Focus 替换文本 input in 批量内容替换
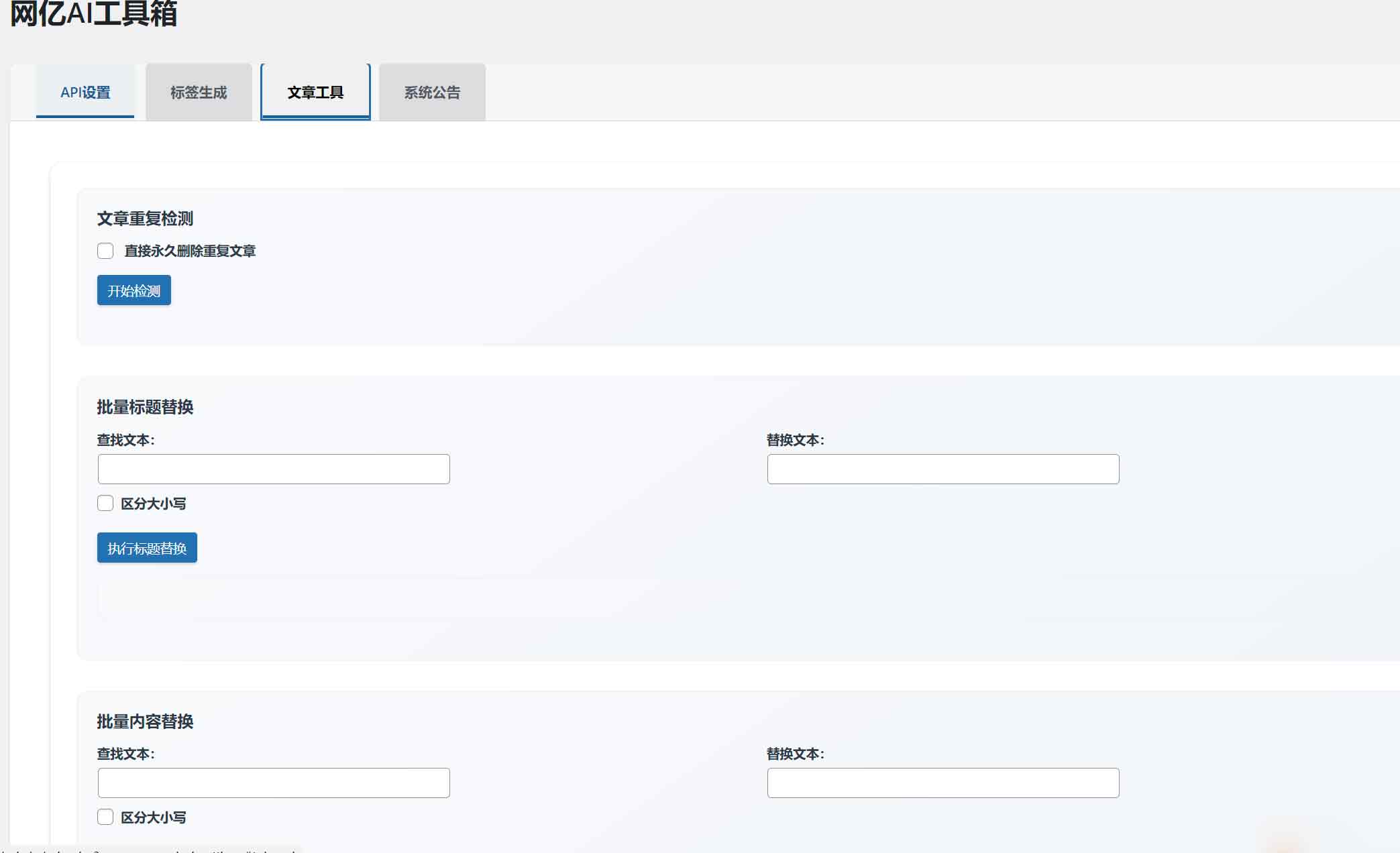This screenshot has height=853, width=1400. [x=943, y=783]
